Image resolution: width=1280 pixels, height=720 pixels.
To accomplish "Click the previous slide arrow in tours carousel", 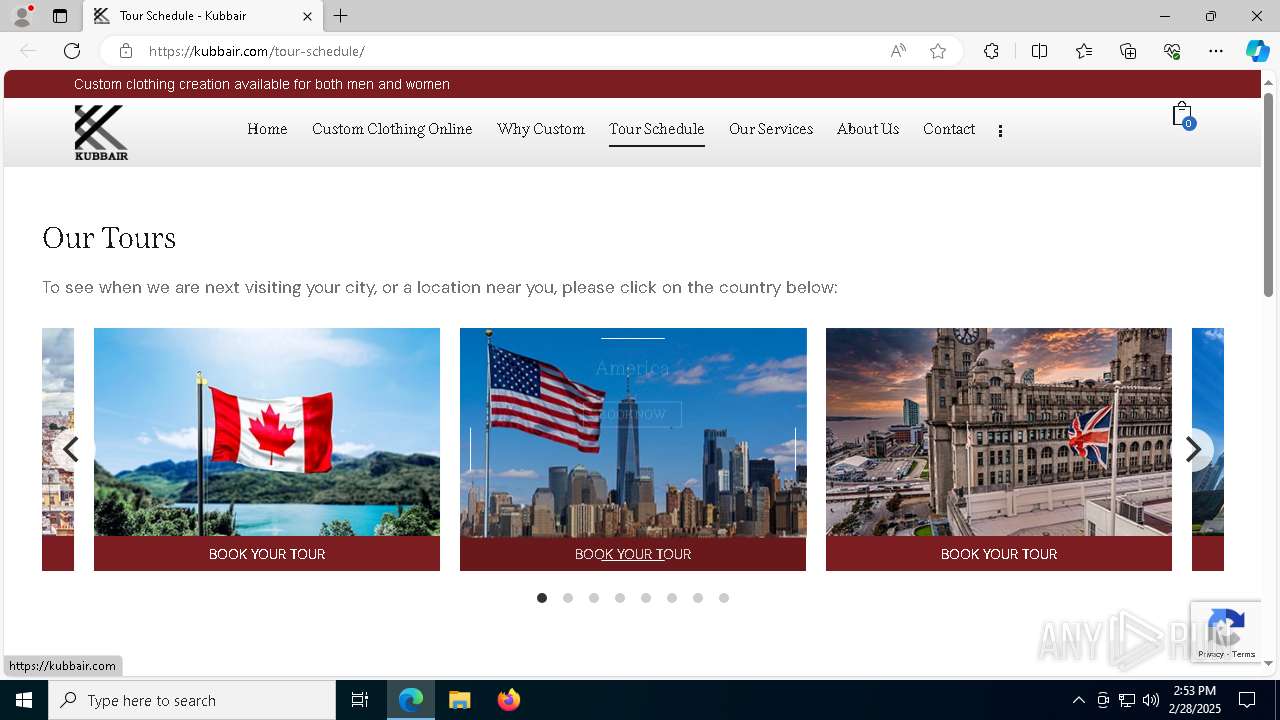I will [x=72, y=450].
